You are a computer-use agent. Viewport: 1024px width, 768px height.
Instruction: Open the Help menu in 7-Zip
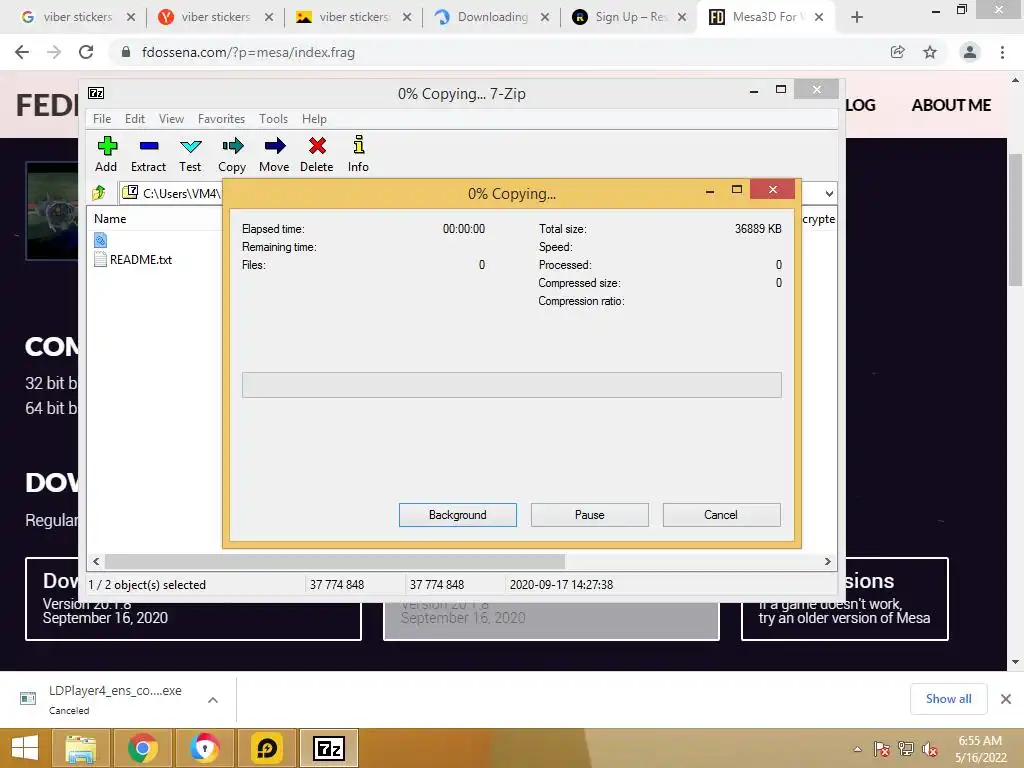point(314,119)
